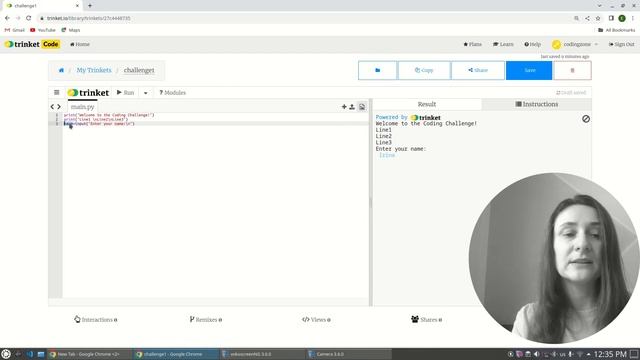Open the taskbar clock
The width and height of the screenshot is (640, 360).
pyautogui.click(x=610, y=354)
